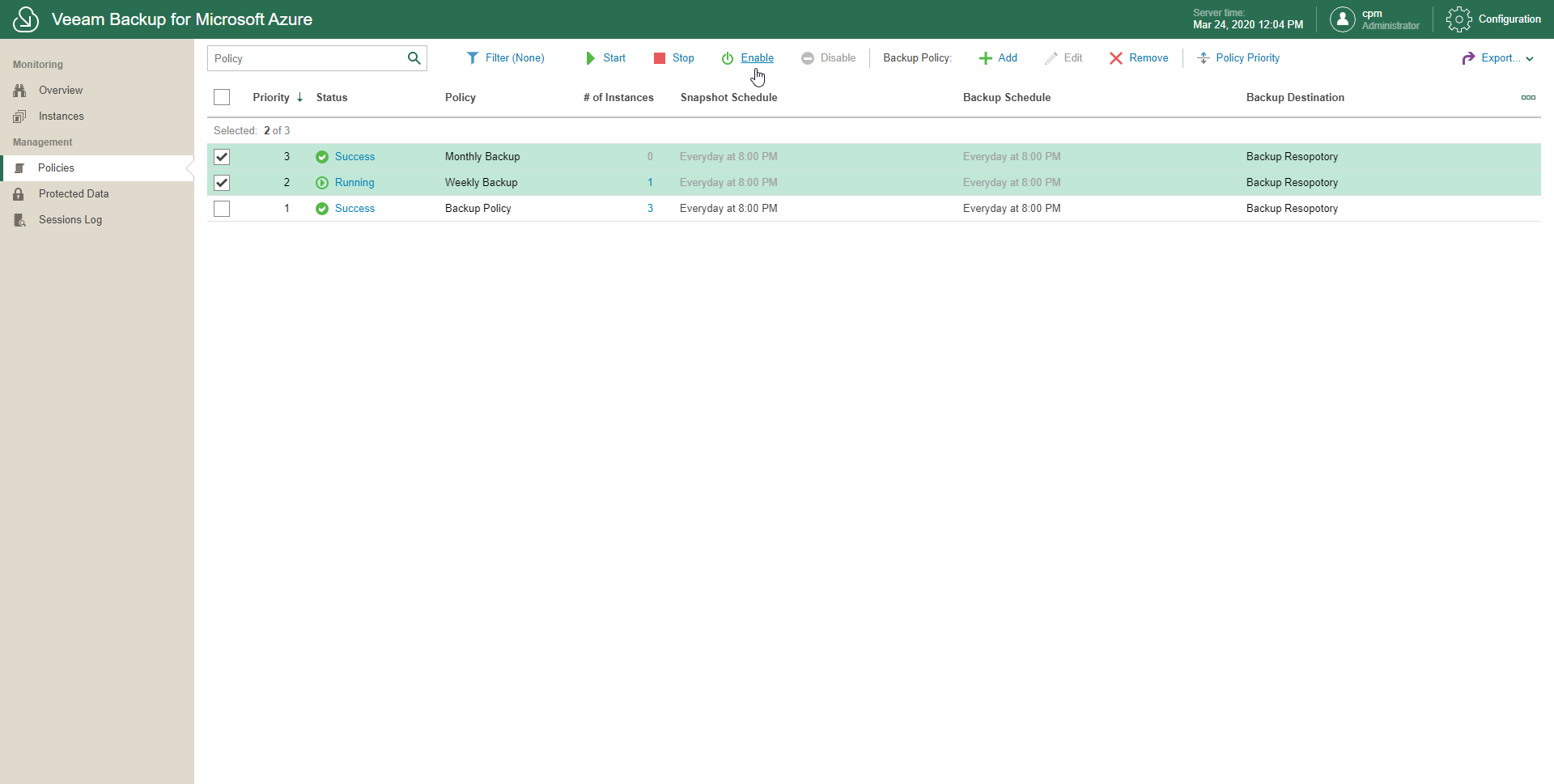Click Weekly Backup running status icon
Viewport: 1554px width, 784px height.
click(322, 183)
